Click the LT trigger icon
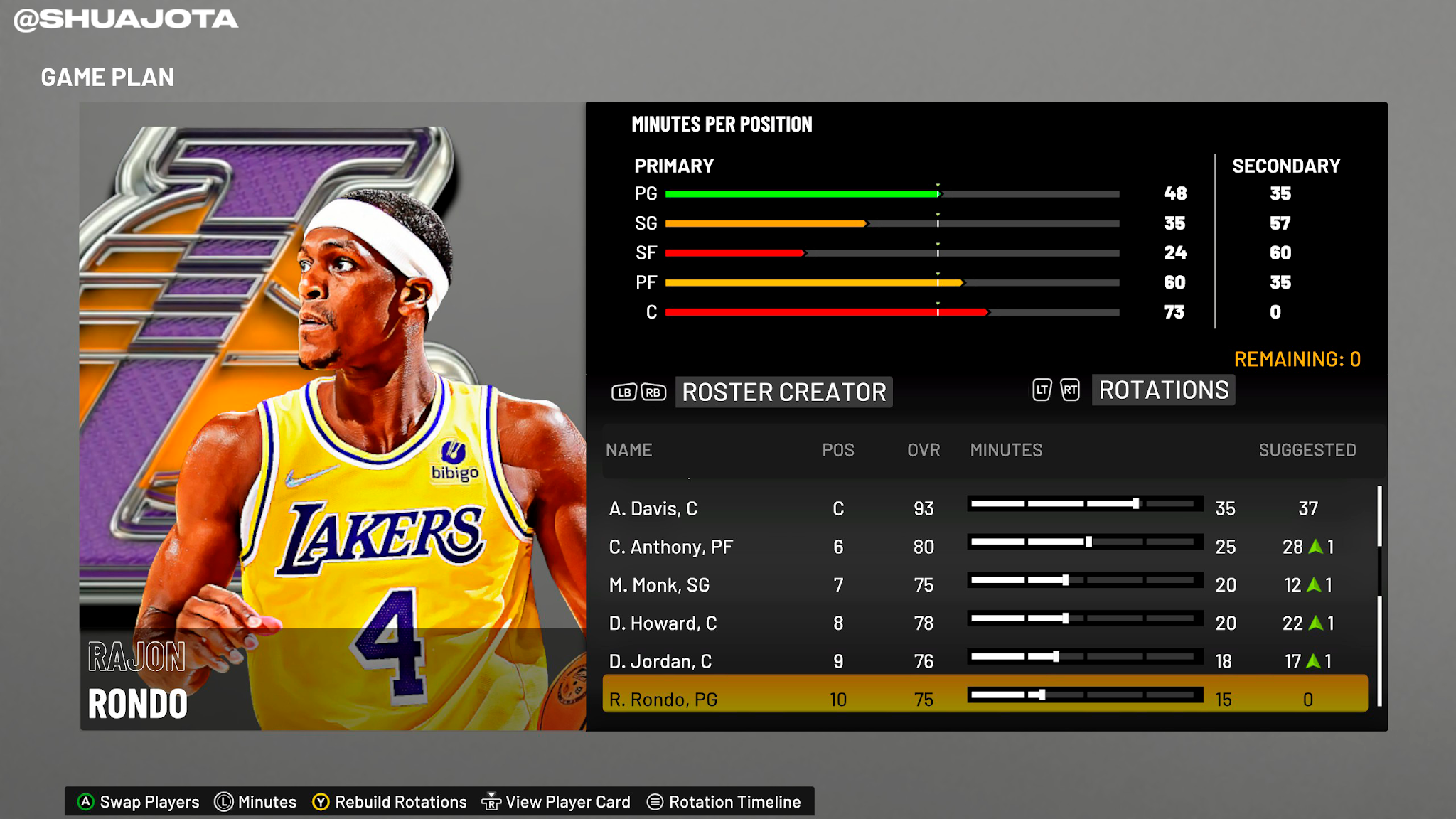This screenshot has height=819, width=1456. click(x=1042, y=390)
